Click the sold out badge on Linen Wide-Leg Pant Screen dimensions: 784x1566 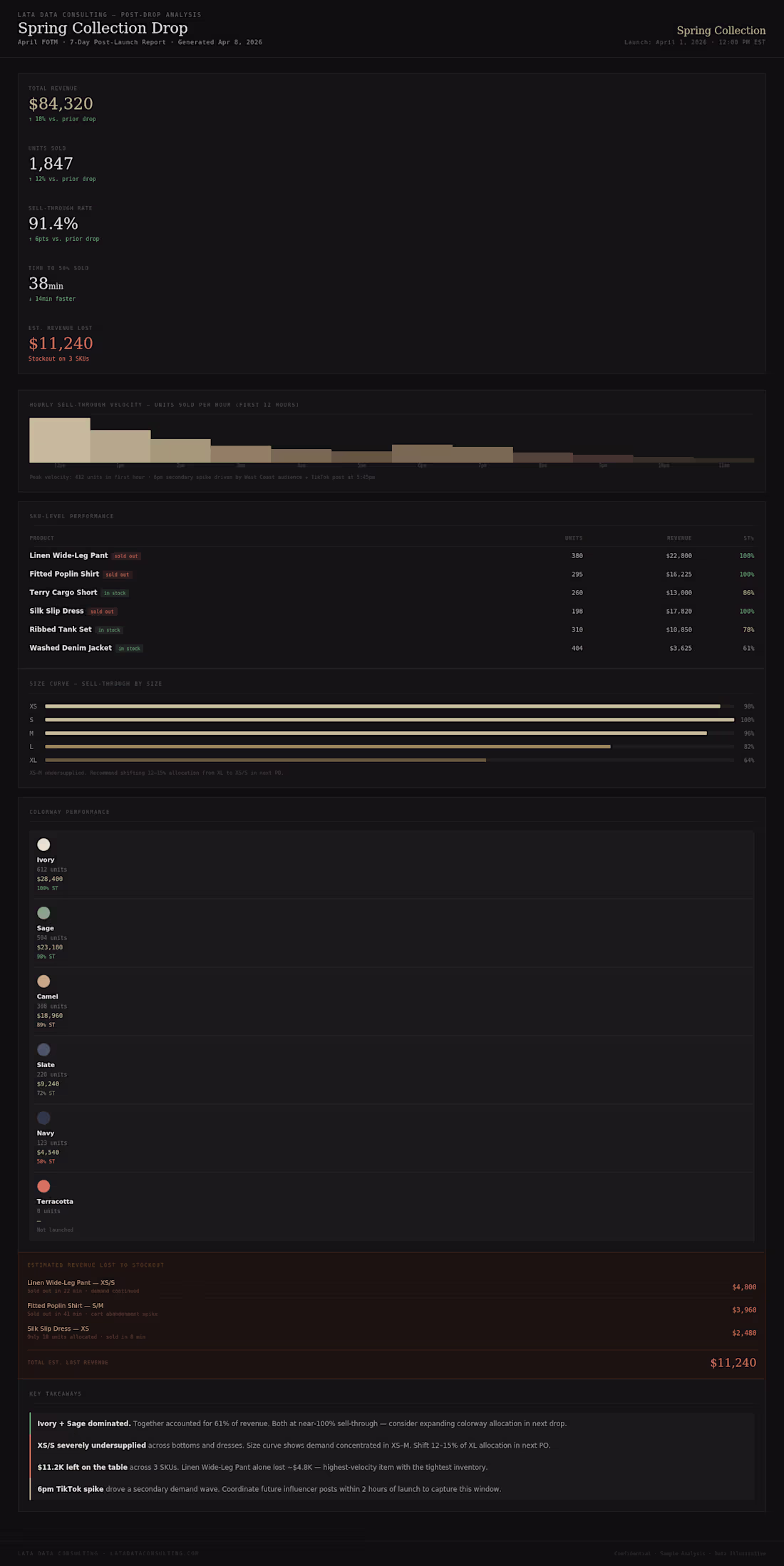coord(126,556)
